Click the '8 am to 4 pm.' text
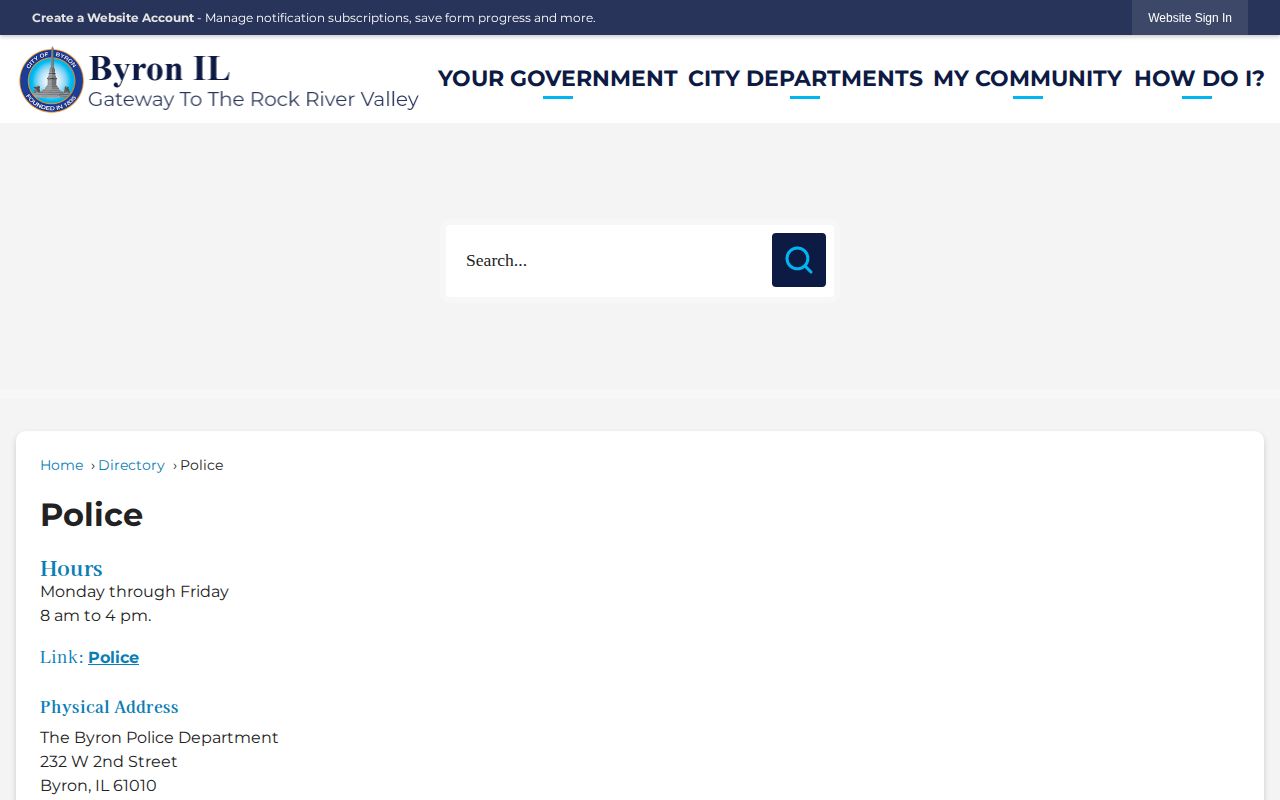This screenshot has height=800, width=1280. [x=96, y=615]
